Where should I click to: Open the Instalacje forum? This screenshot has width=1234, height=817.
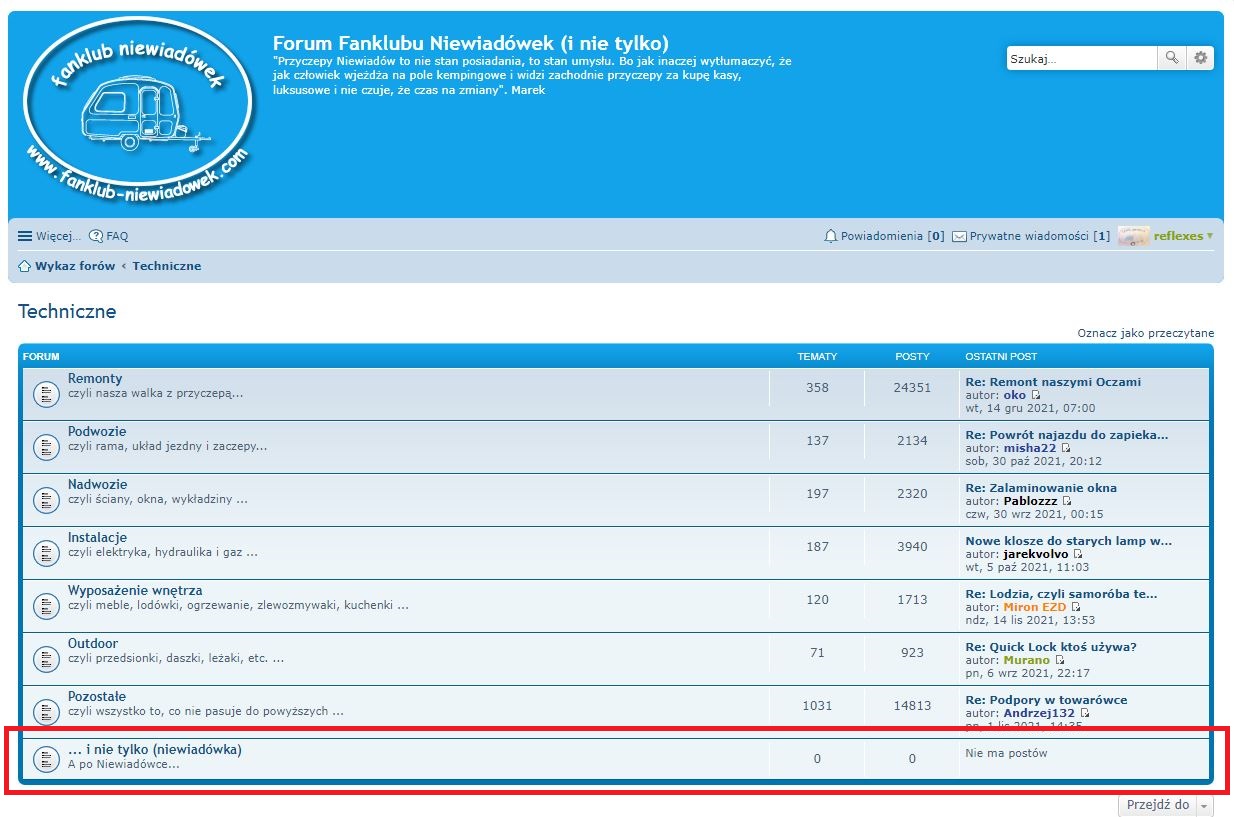97,538
